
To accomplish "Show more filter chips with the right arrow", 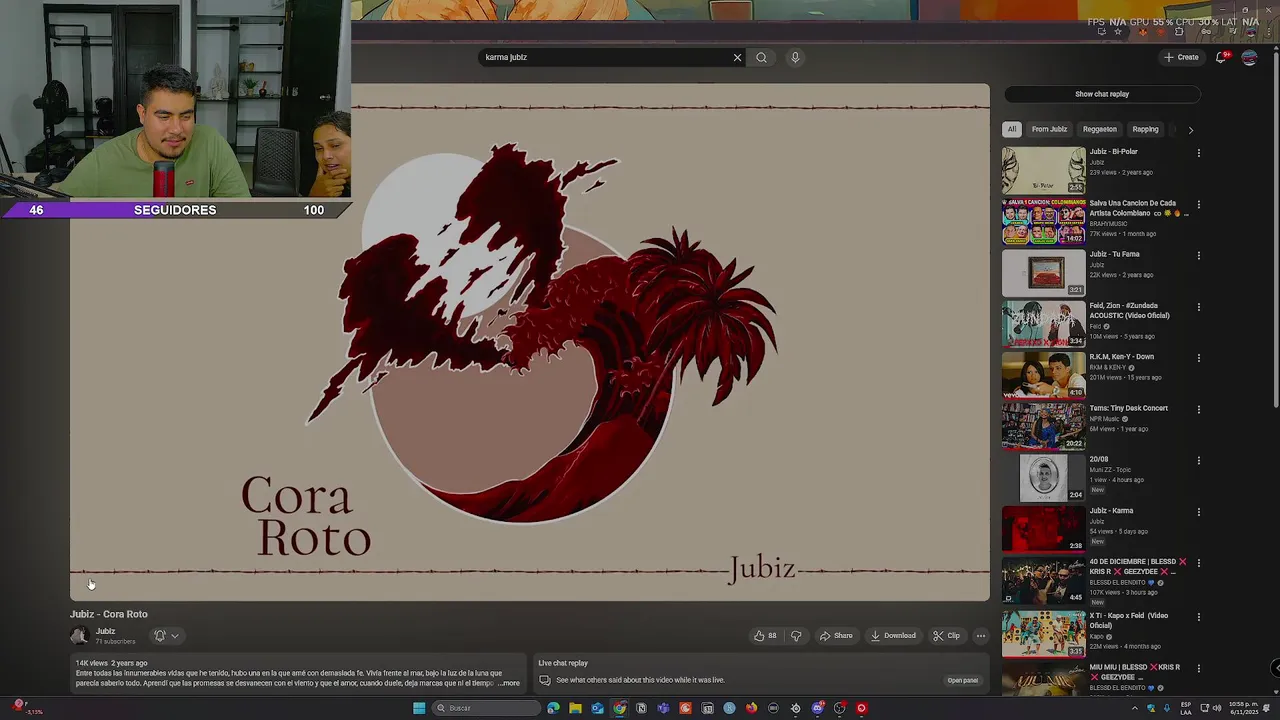I will (x=1190, y=129).
